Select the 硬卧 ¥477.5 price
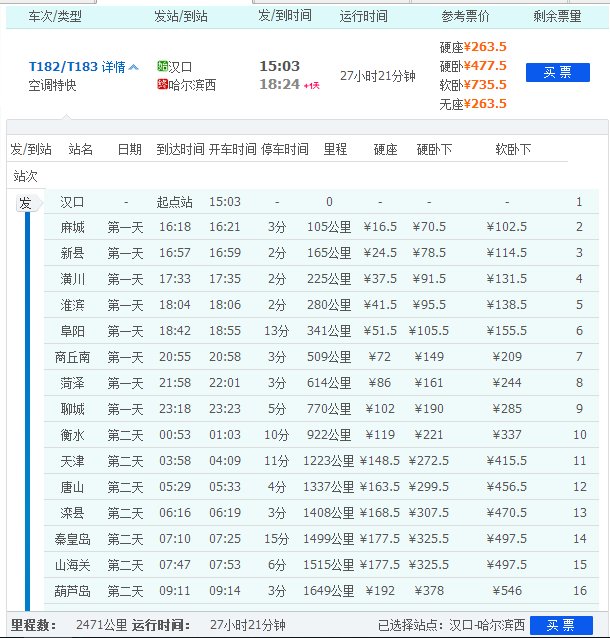 pyautogui.click(x=473, y=66)
